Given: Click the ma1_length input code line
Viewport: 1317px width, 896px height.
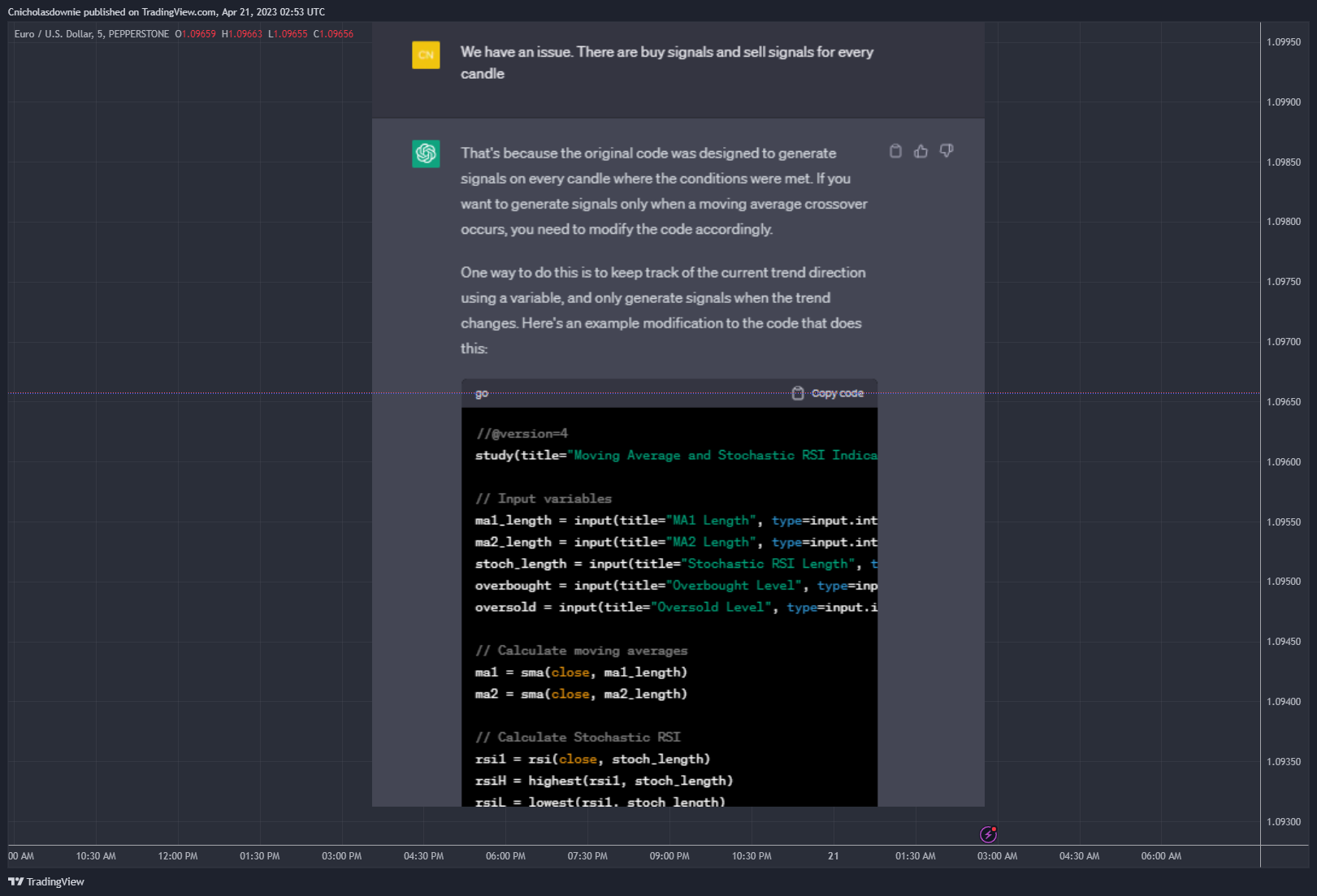Looking at the screenshot, I should 676,521.
